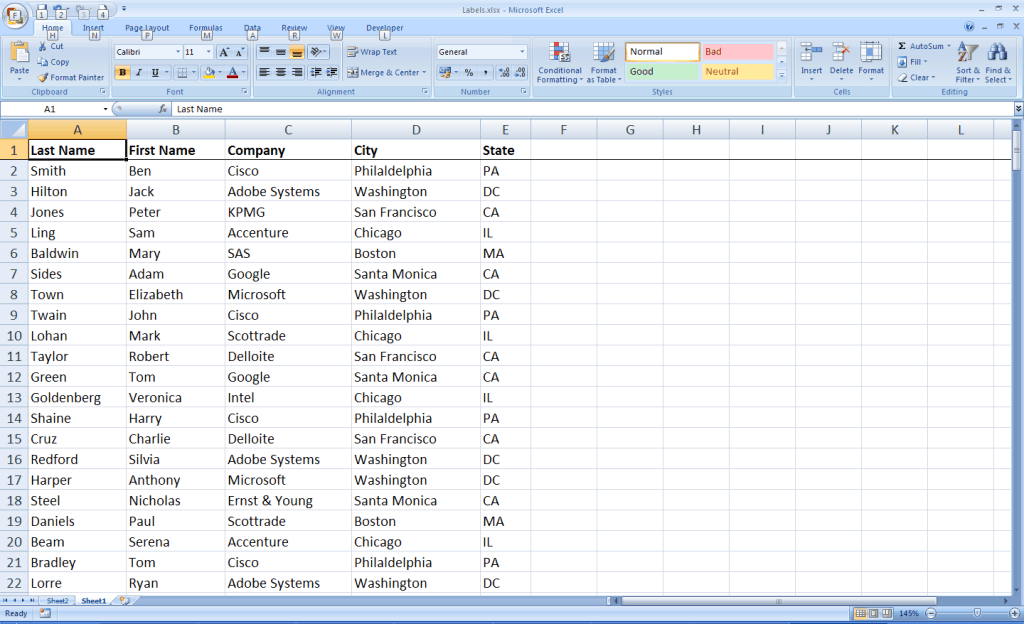Open the General number format dropdown
1024x624 pixels.
(x=522, y=52)
